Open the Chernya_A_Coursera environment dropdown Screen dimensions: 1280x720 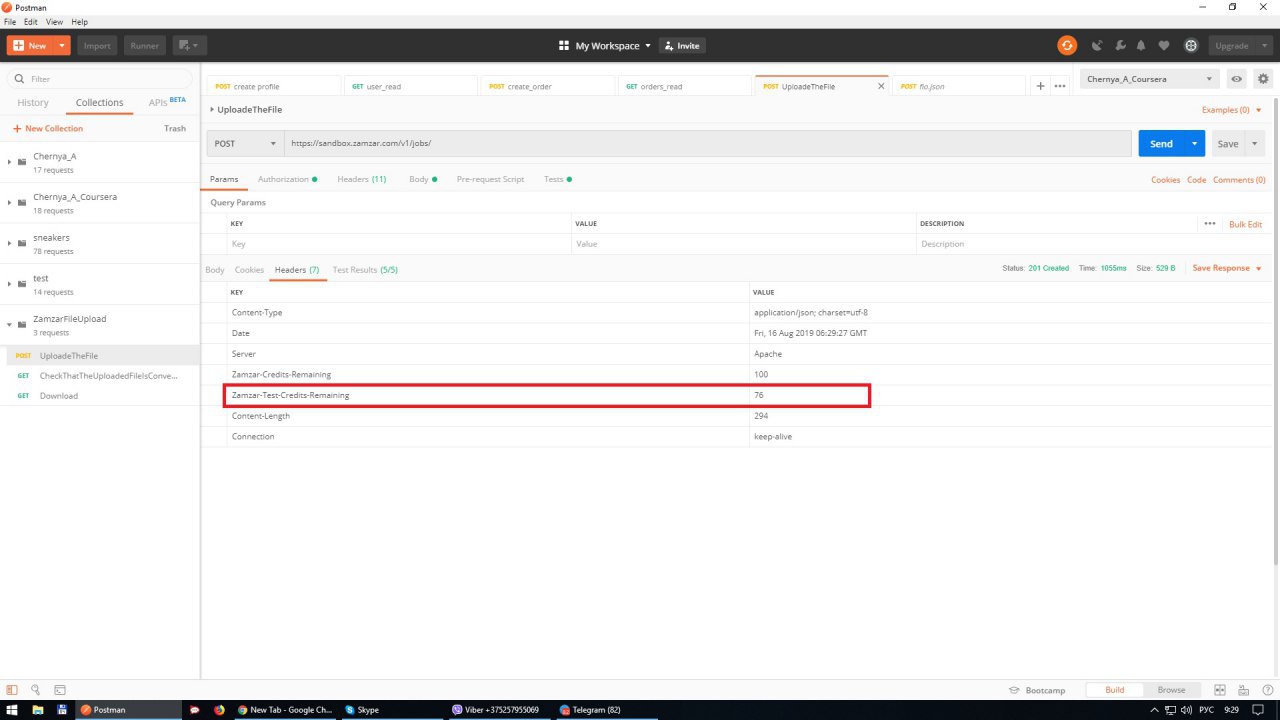(1150, 79)
